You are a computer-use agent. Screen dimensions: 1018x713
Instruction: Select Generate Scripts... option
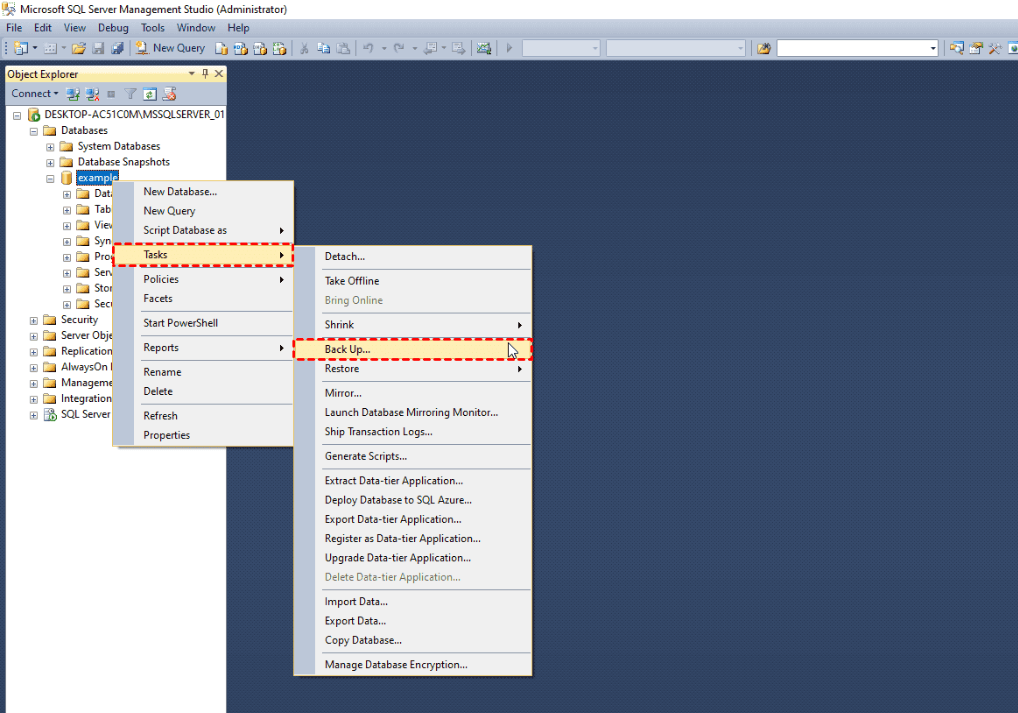pyautogui.click(x=413, y=457)
